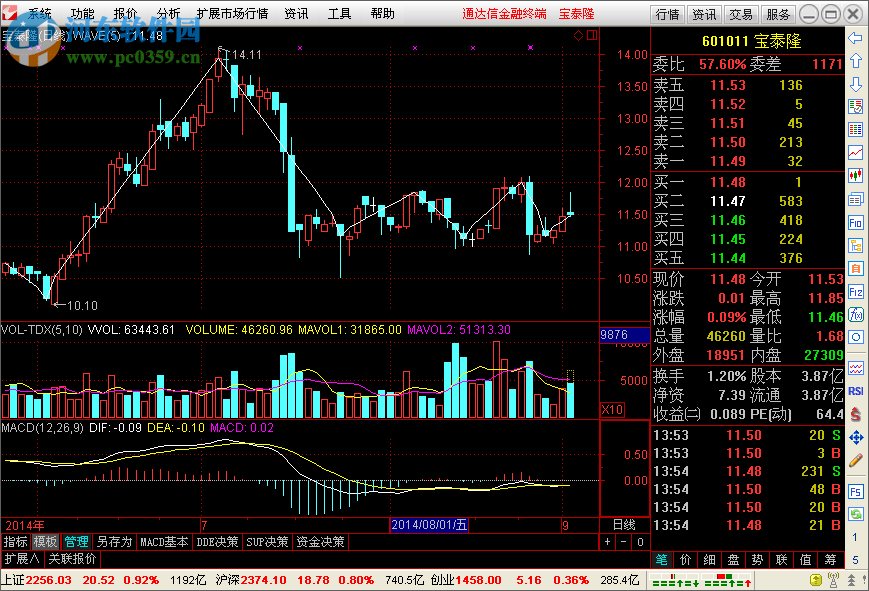Open the colored quote table grid icon
Viewport: 869px width, 591px height.
855,130
